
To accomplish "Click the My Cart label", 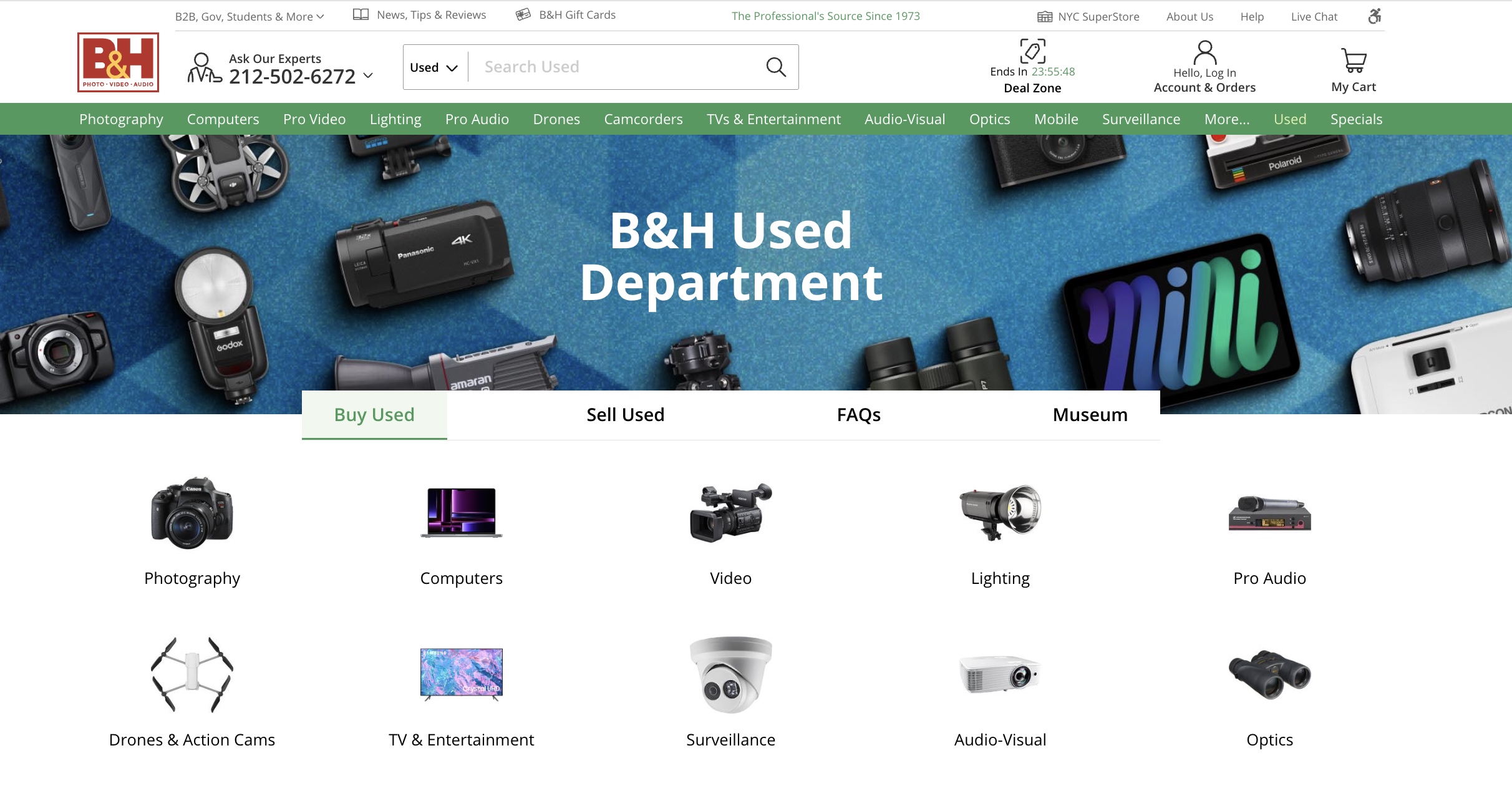I will 1354,87.
